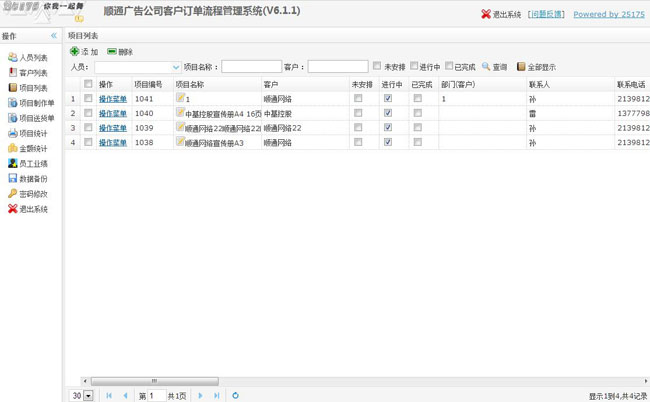Click the scrollbar right arrow
This screenshot has width=650, height=402.
[646, 381]
